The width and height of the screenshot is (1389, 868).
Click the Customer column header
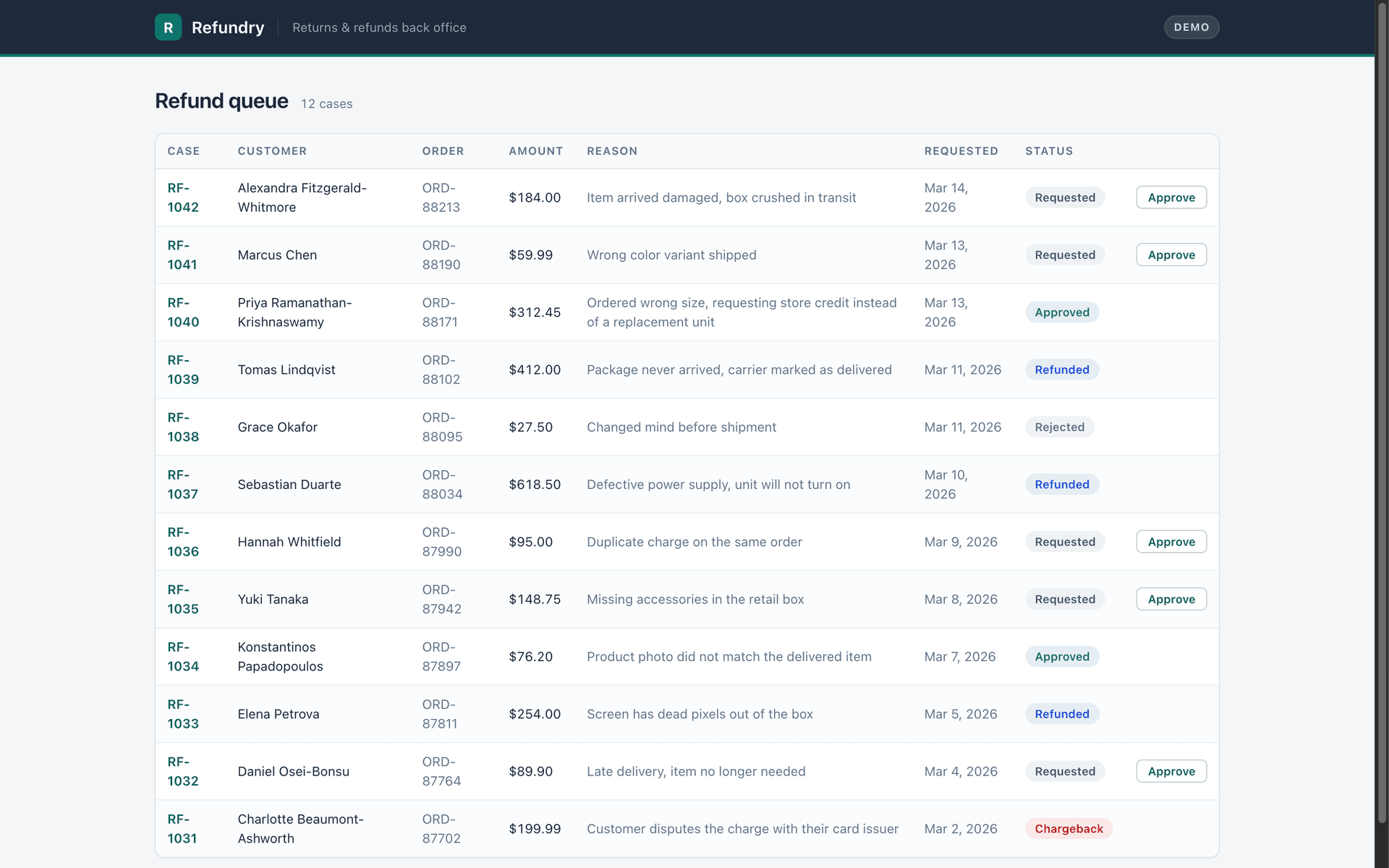coord(272,151)
